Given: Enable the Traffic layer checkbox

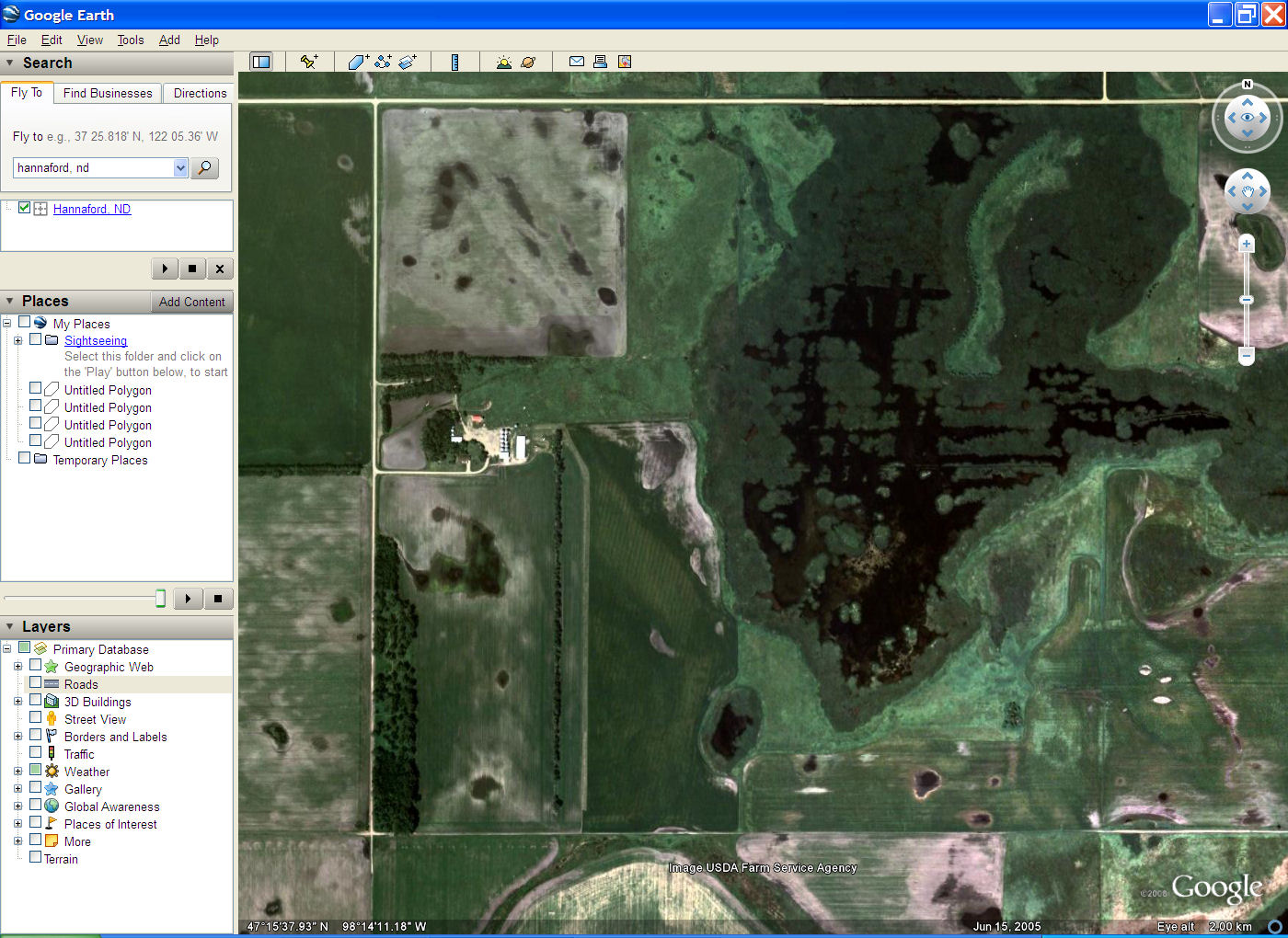Looking at the screenshot, I should pos(35,753).
